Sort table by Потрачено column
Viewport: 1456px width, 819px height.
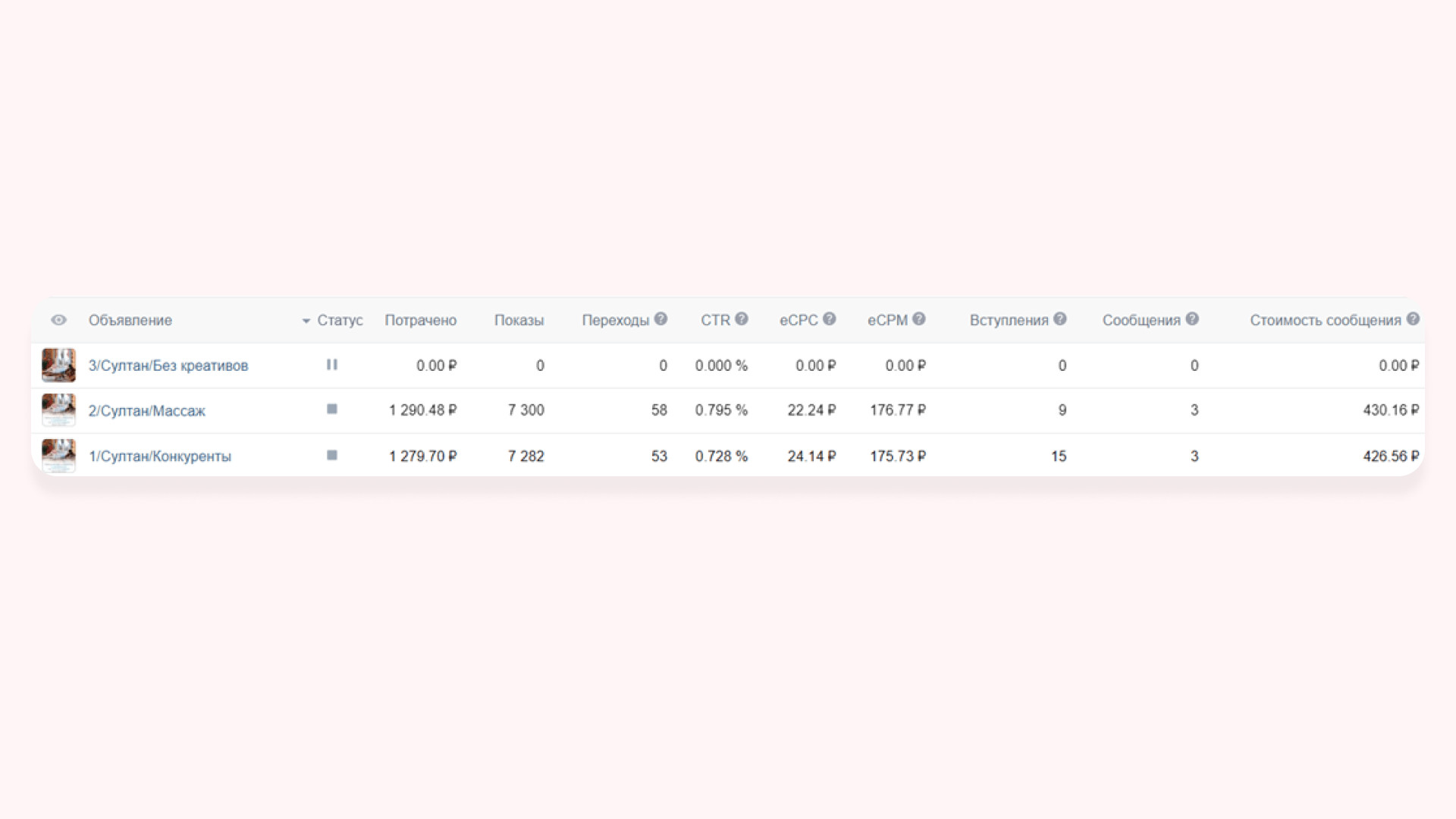tap(420, 320)
